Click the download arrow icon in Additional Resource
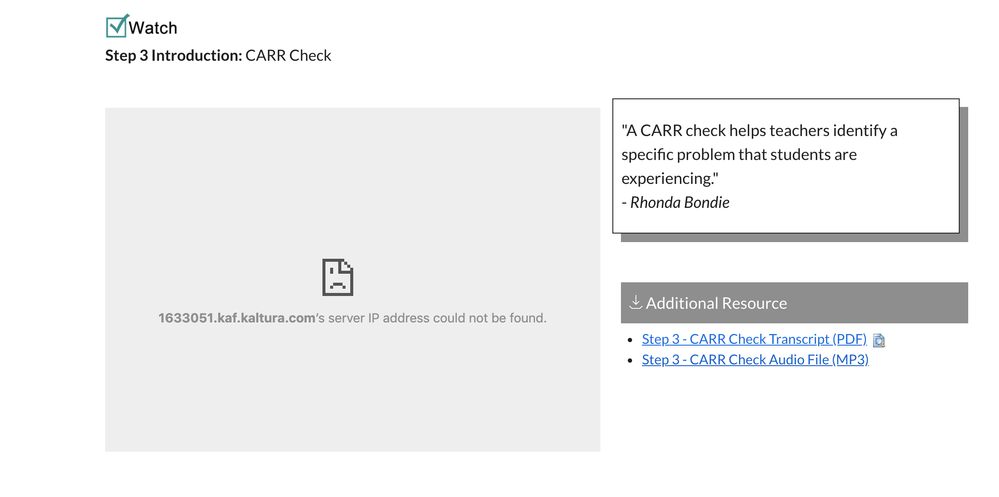999x497 pixels. pos(635,302)
